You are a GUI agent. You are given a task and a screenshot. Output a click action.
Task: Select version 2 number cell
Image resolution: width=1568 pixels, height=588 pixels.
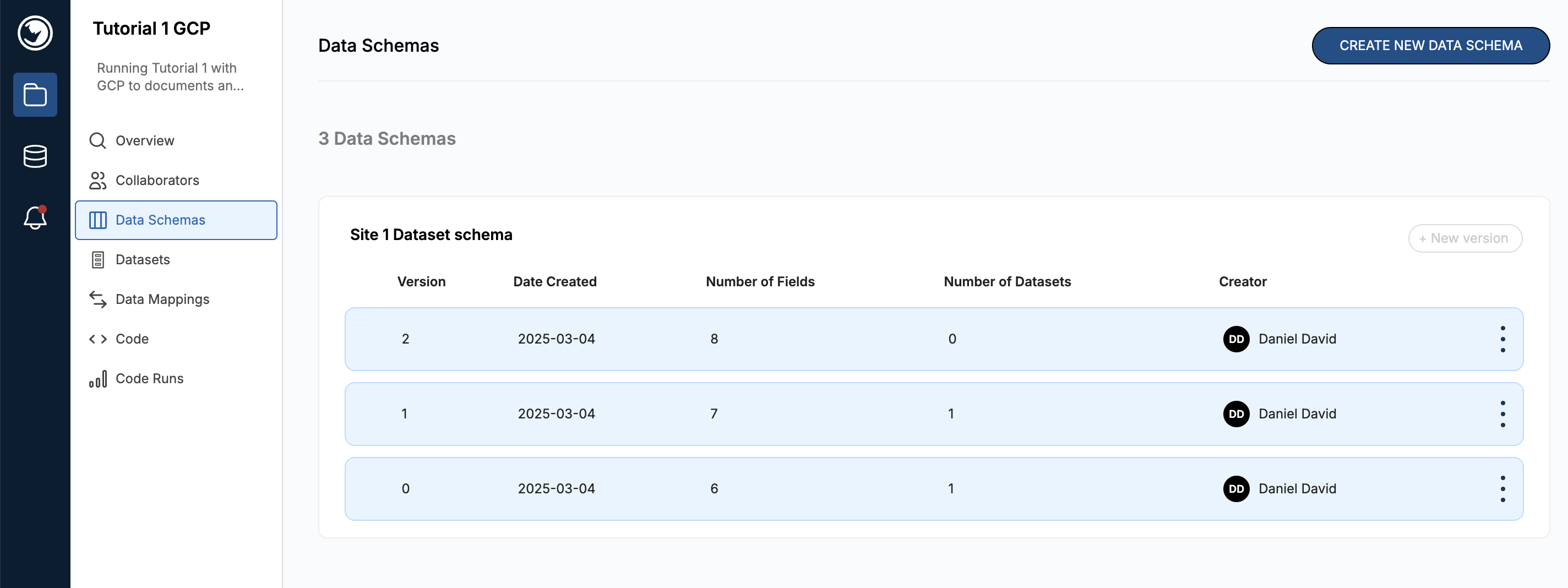(405, 339)
